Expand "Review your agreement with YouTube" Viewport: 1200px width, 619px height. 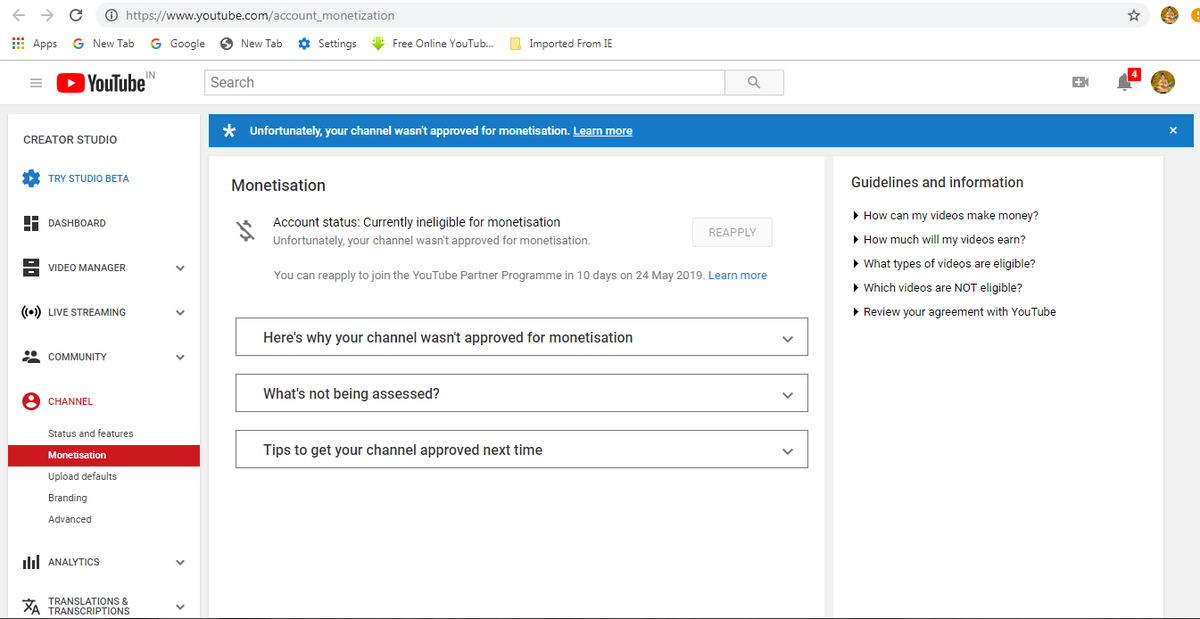tap(954, 312)
